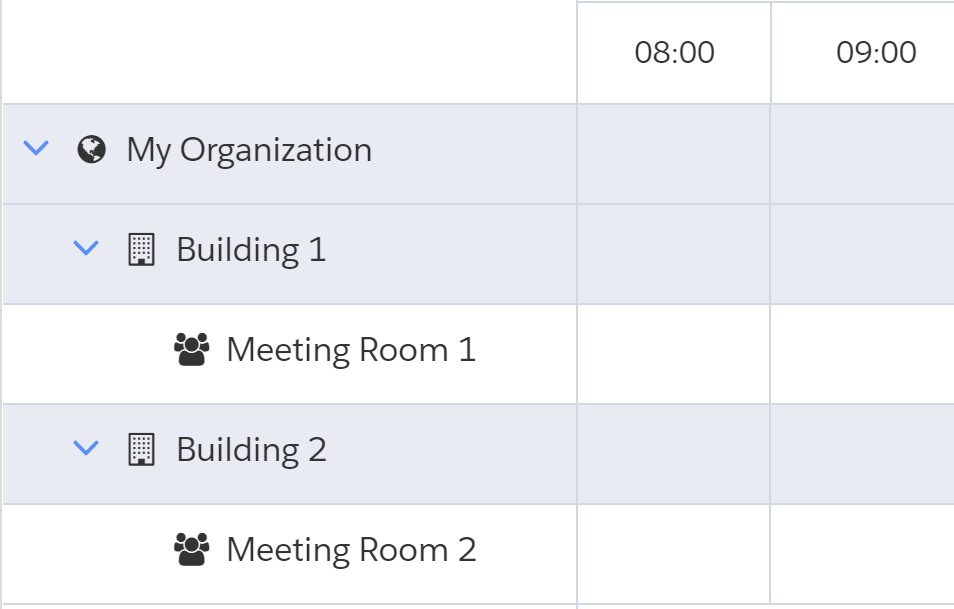
Task: Open the Meeting Room 1 resource
Action: 351,350
